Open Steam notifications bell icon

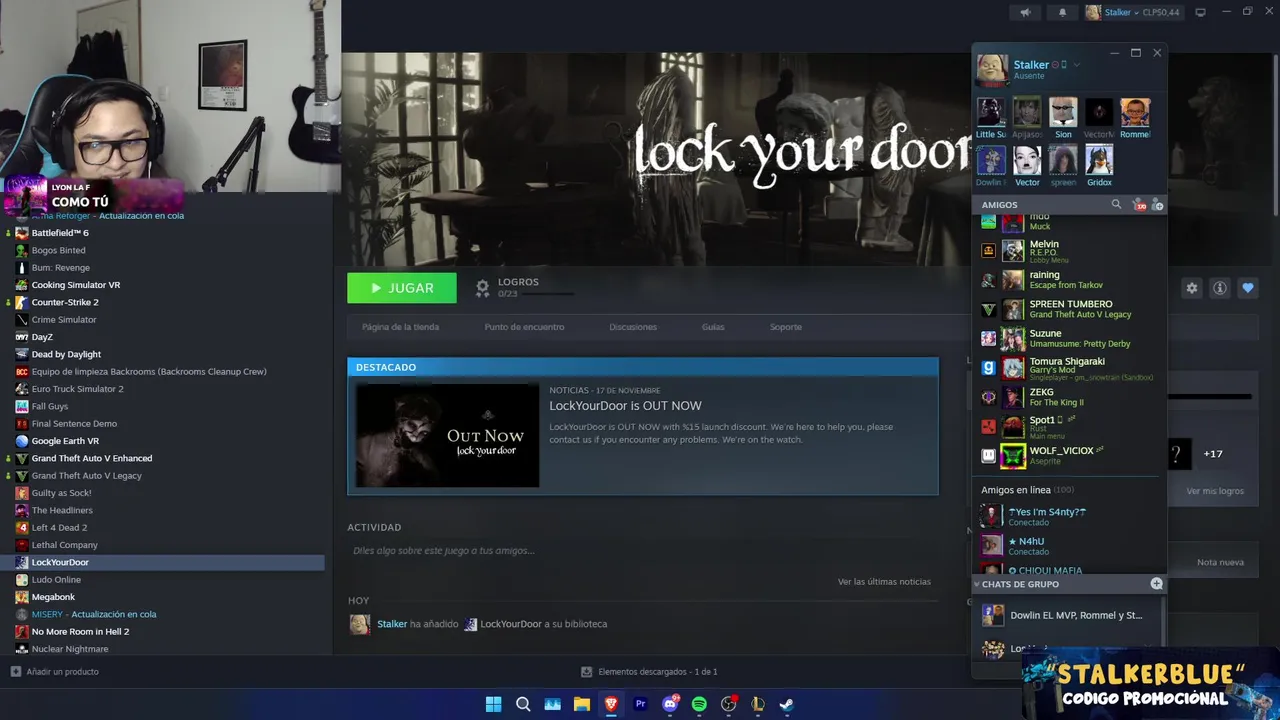(x=1062, y=12)
